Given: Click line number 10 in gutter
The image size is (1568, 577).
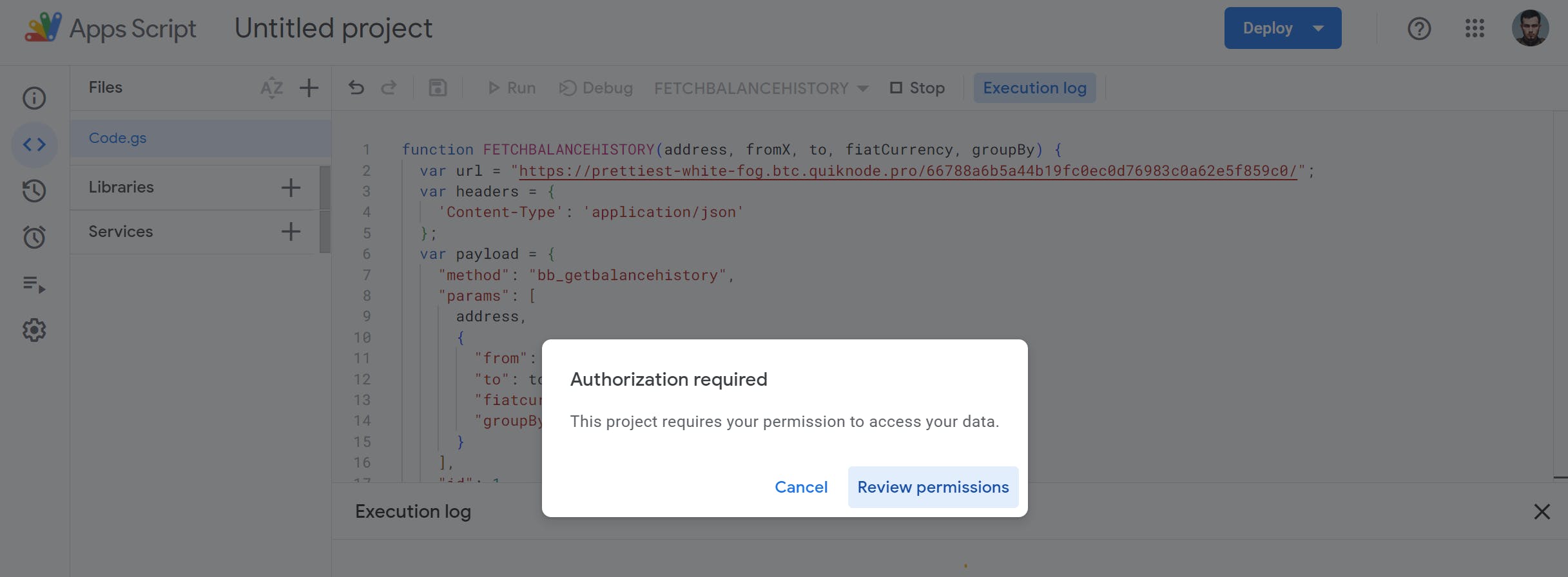Looking at the screenshot, I should tap(362, 337).
